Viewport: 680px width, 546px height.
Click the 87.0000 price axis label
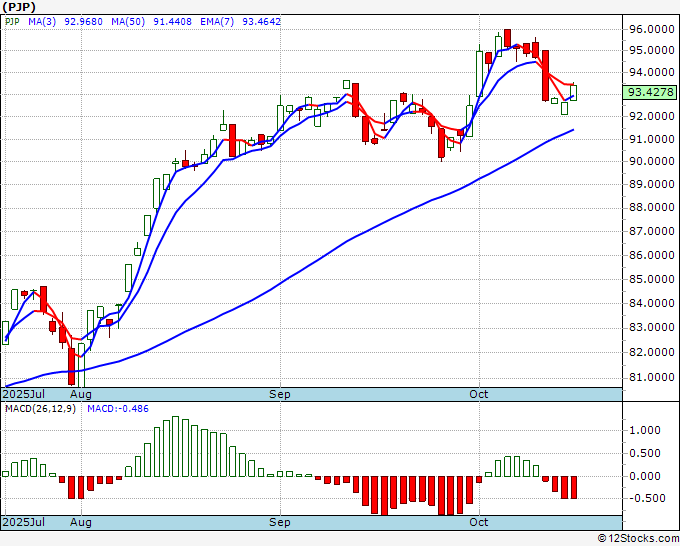652,231
